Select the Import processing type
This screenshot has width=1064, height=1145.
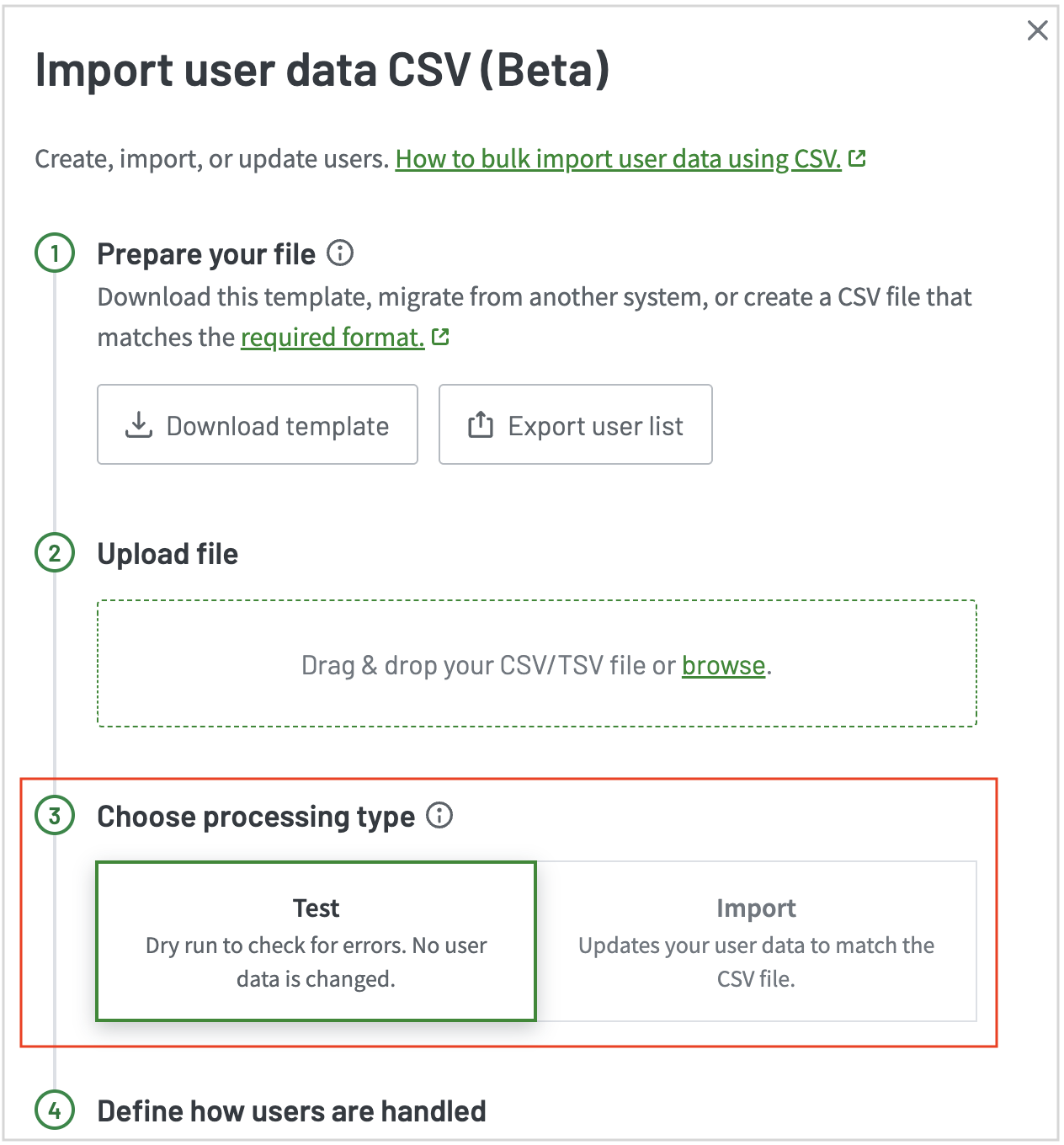(x=756, y=940)
